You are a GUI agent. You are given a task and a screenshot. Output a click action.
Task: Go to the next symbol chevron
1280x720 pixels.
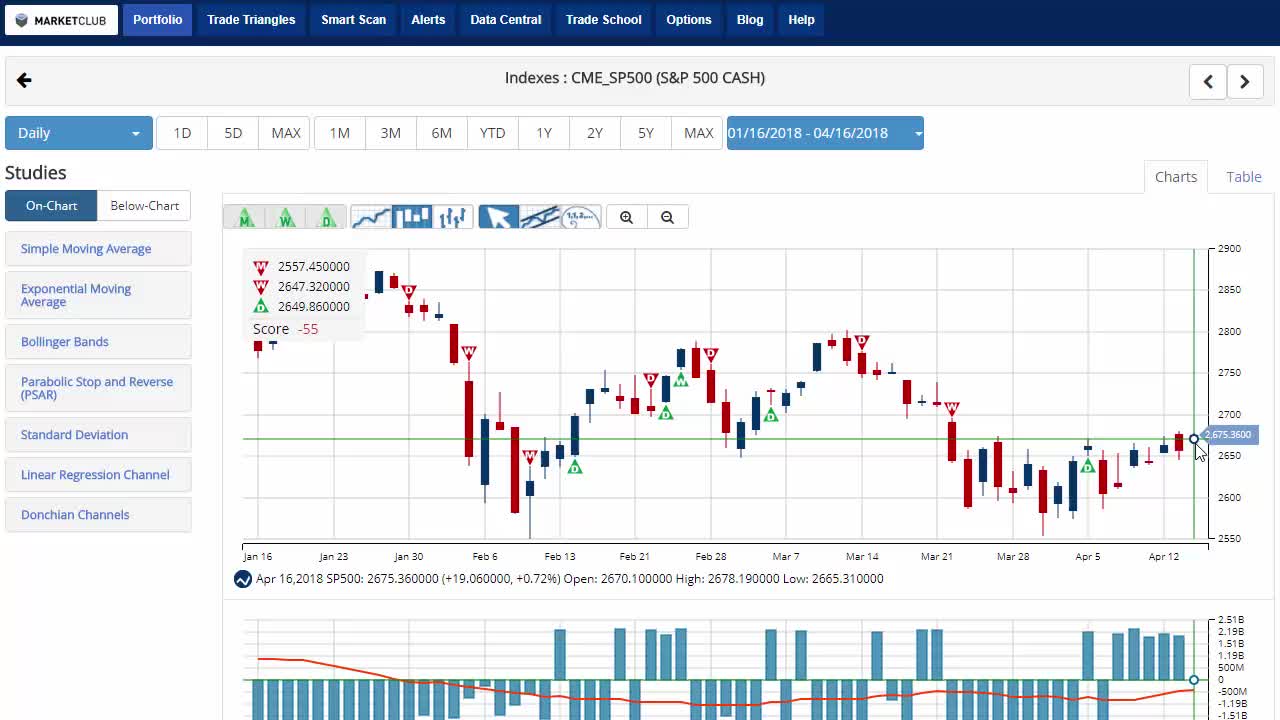tap(1245, 82)
